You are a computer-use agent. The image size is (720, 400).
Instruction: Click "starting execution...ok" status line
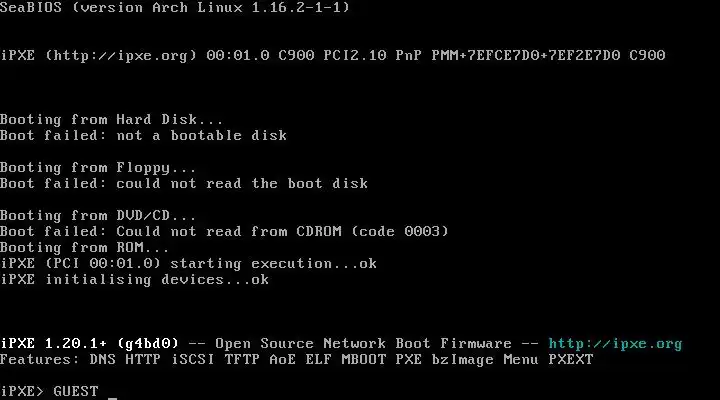274,264
